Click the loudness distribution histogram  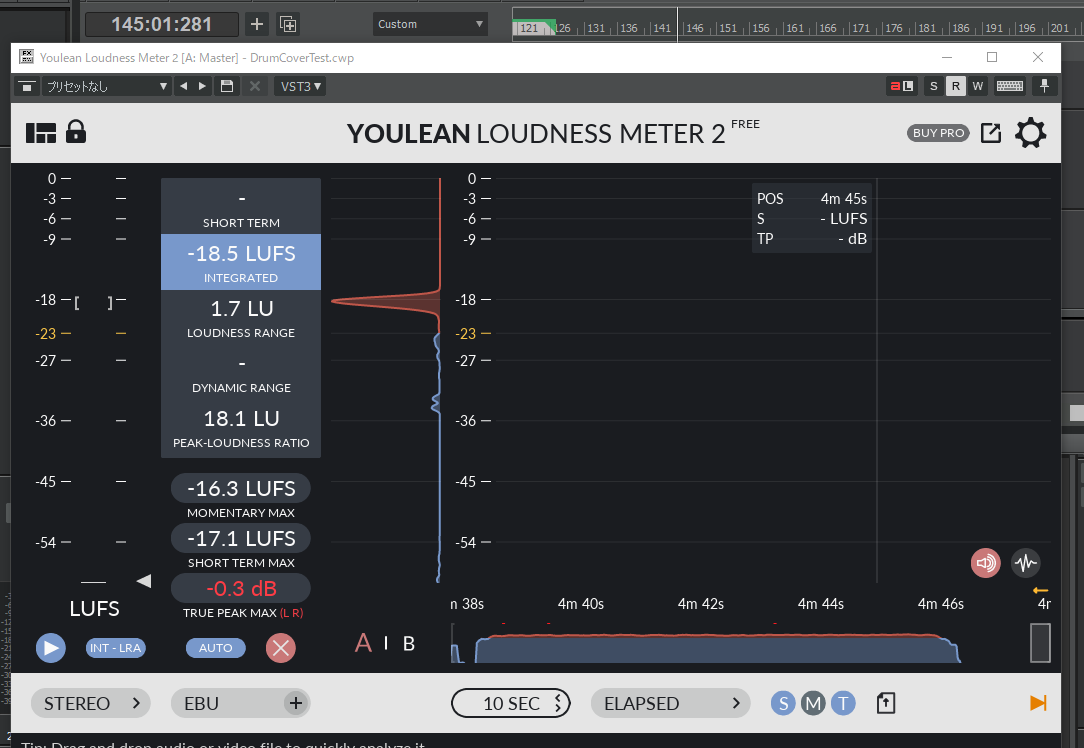(x=386, y=380)
